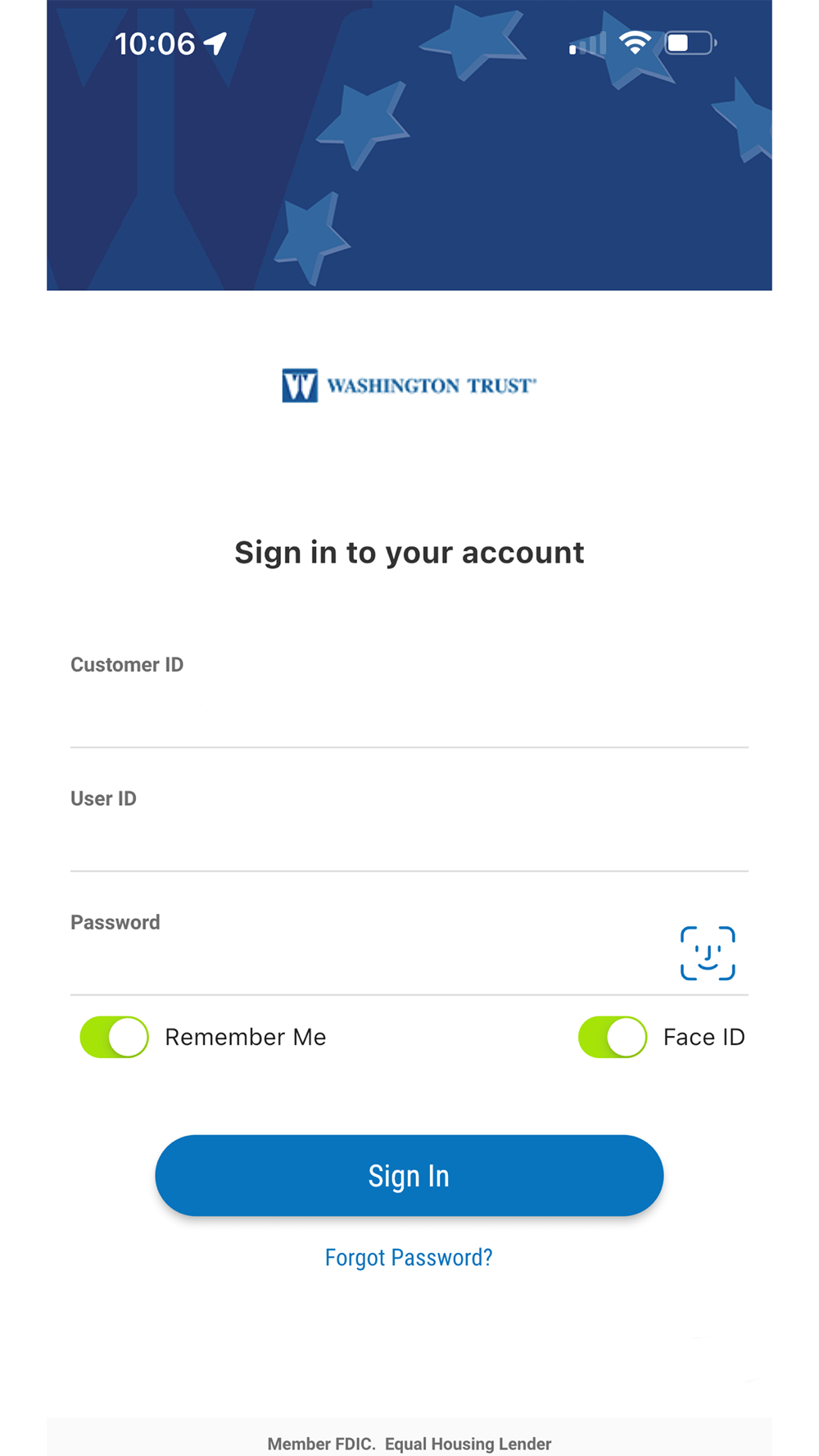
Task: Turn off the Face ID switch
Action: (613, 1037)
